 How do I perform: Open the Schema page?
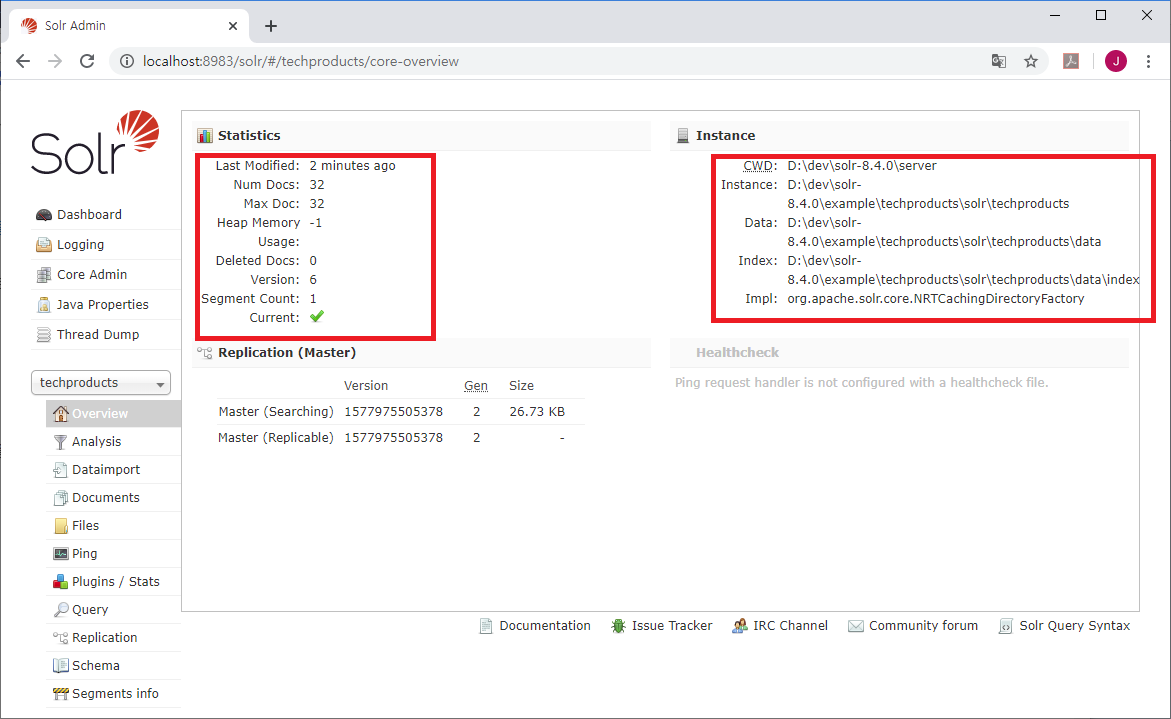tap(96, 665)
